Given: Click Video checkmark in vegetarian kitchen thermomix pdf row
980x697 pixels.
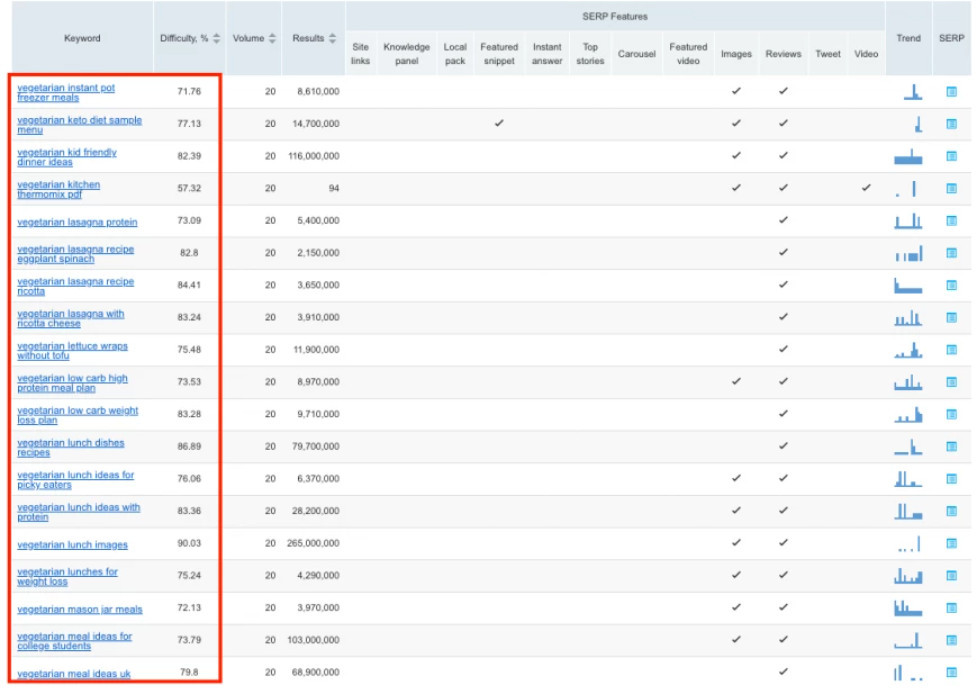Looking at the screenshot, I should (865, 188).
